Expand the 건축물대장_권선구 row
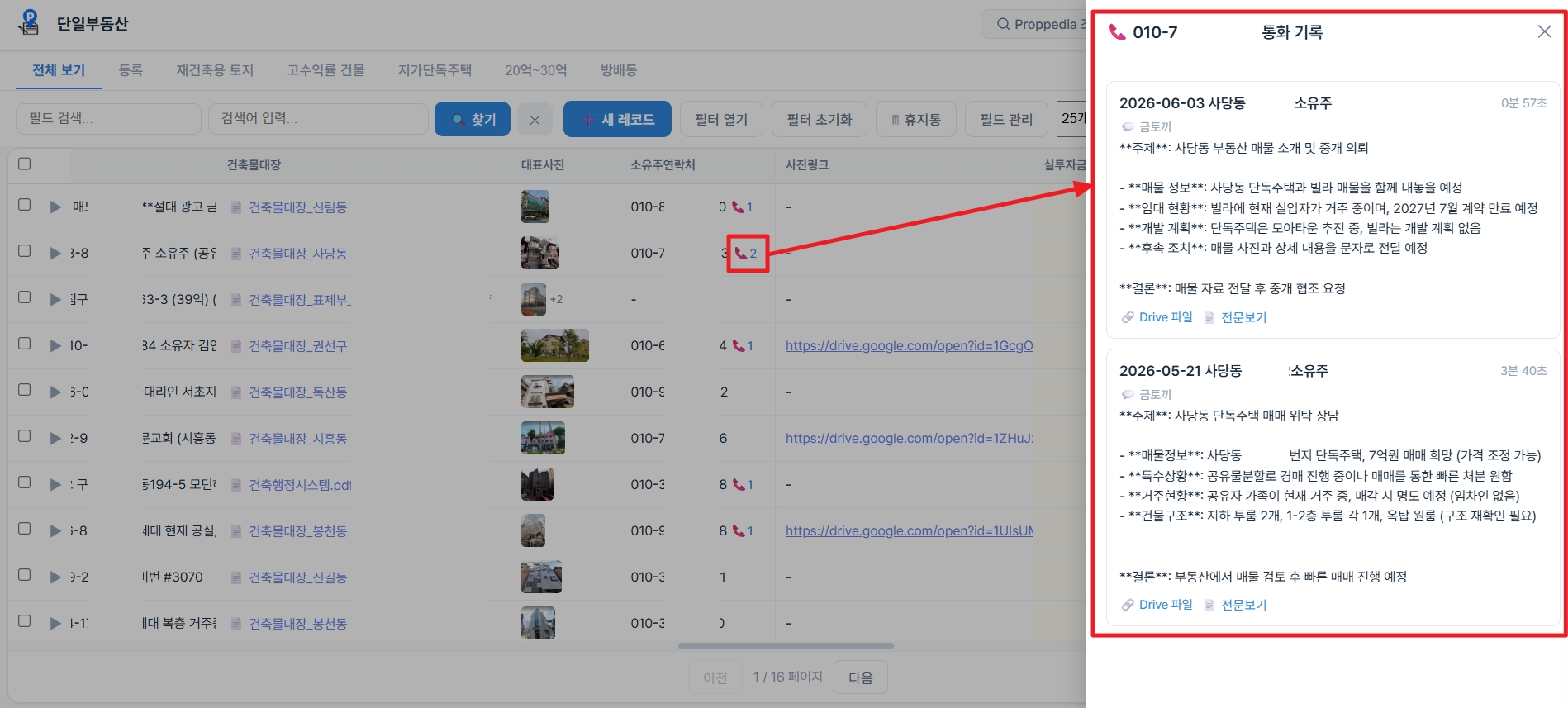Screen dimensions: 1568x708 pyautogui.click(x=55, y=346)
